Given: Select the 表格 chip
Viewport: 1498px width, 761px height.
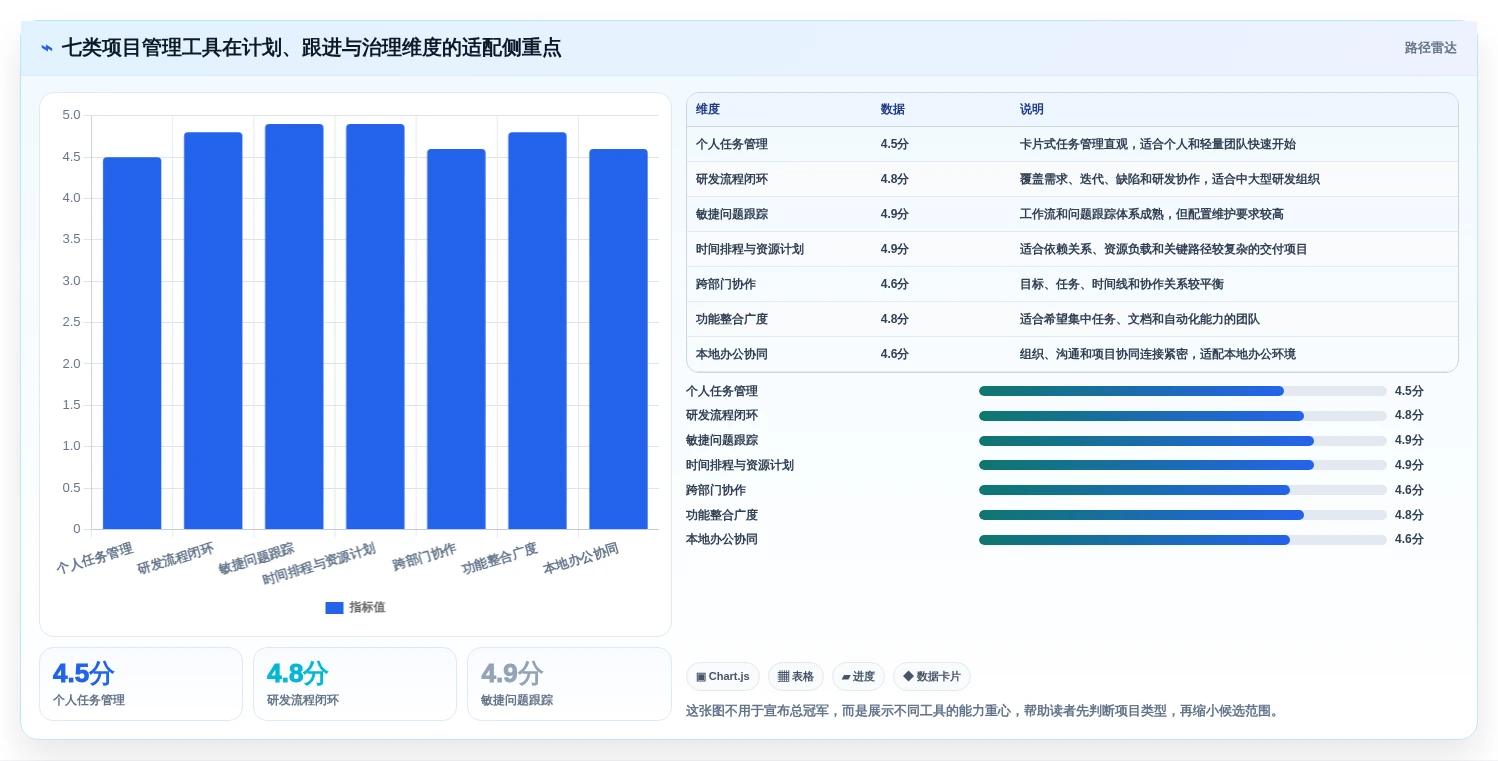Looking at the screenshot, I should click(796, 677).
